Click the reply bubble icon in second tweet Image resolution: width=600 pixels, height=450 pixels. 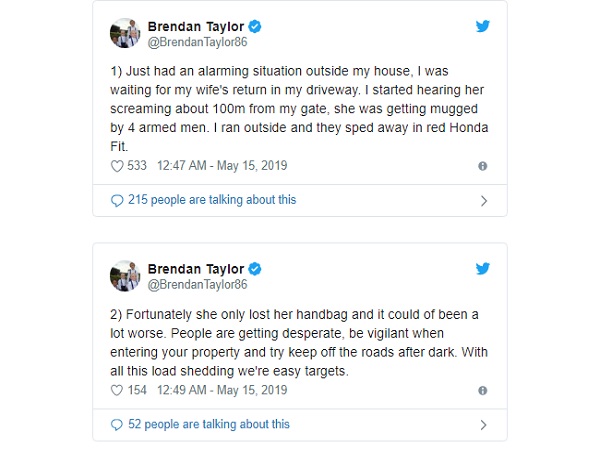(116, 424)
